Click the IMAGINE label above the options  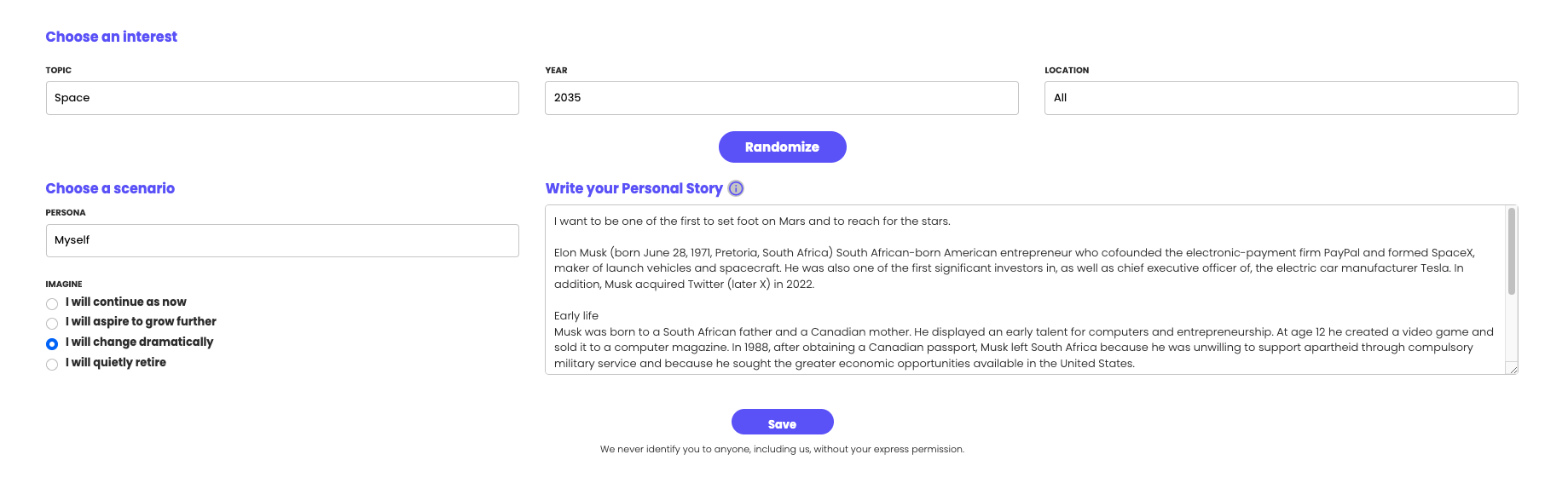[x=64, y=285]
